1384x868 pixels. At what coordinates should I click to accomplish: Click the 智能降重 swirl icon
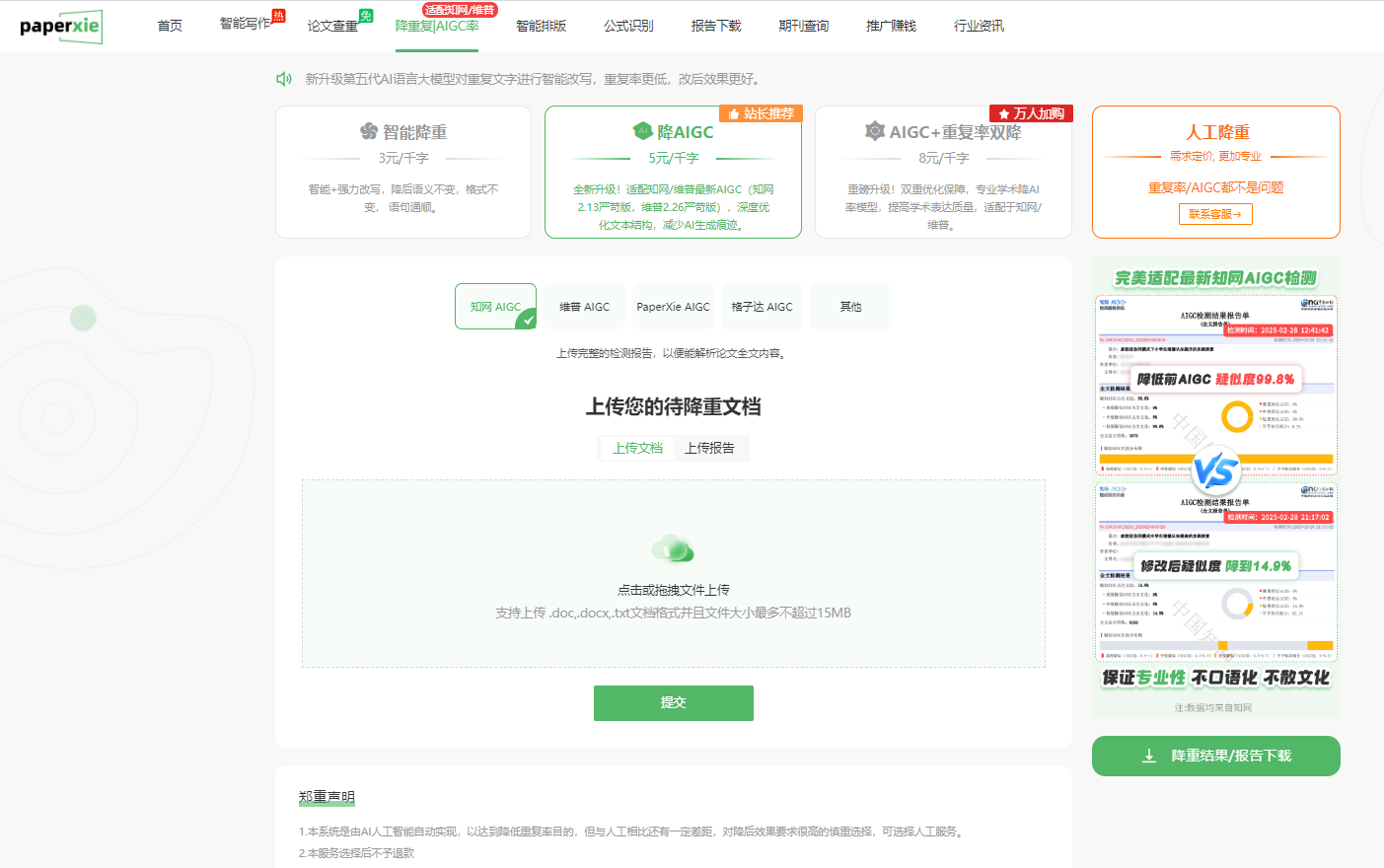(x=369, y=132)
